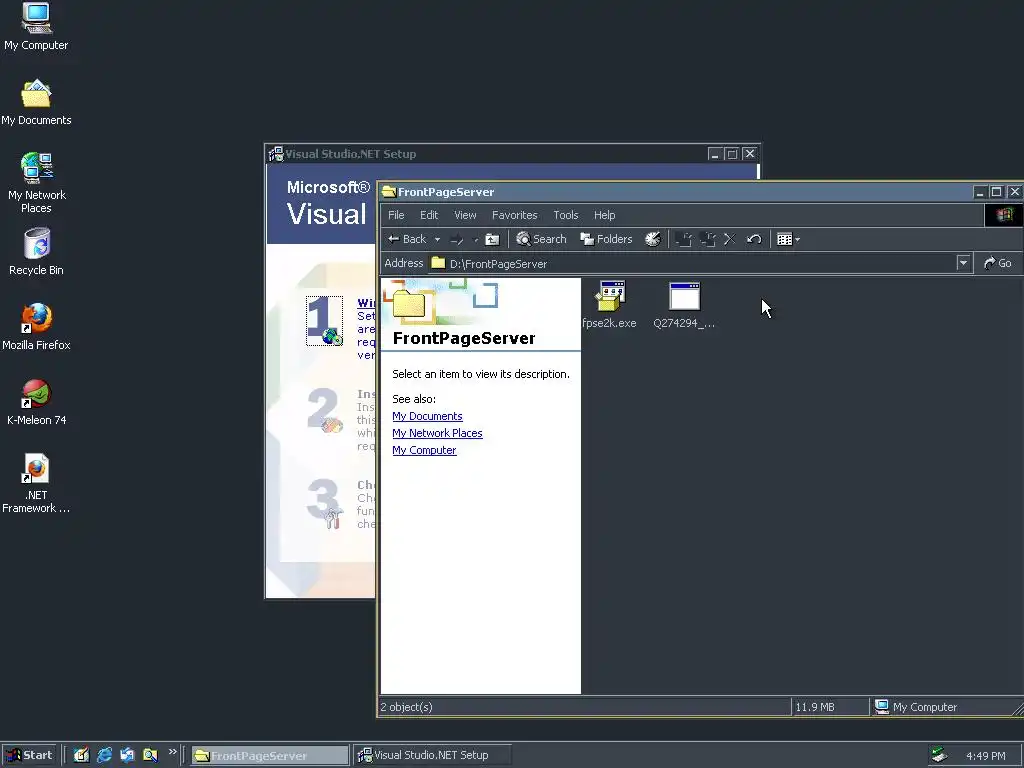
Task: Select the fpse2k.exe file icon
Action: (610, 297)
